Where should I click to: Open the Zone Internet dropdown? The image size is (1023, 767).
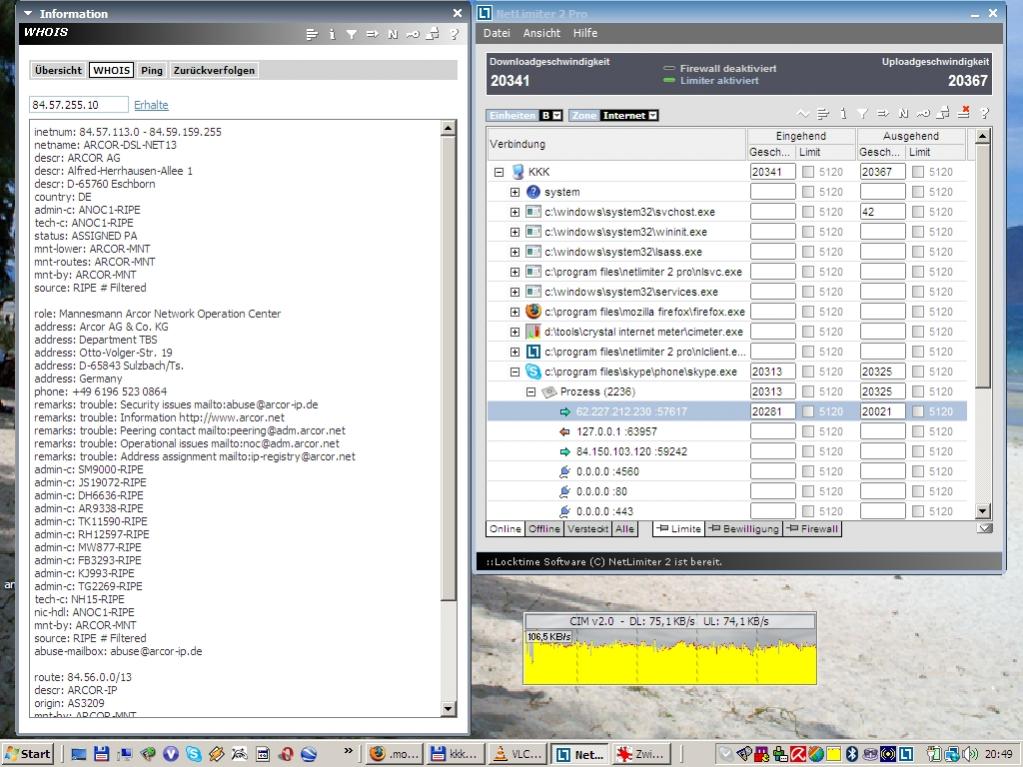(x=653, y=115)
